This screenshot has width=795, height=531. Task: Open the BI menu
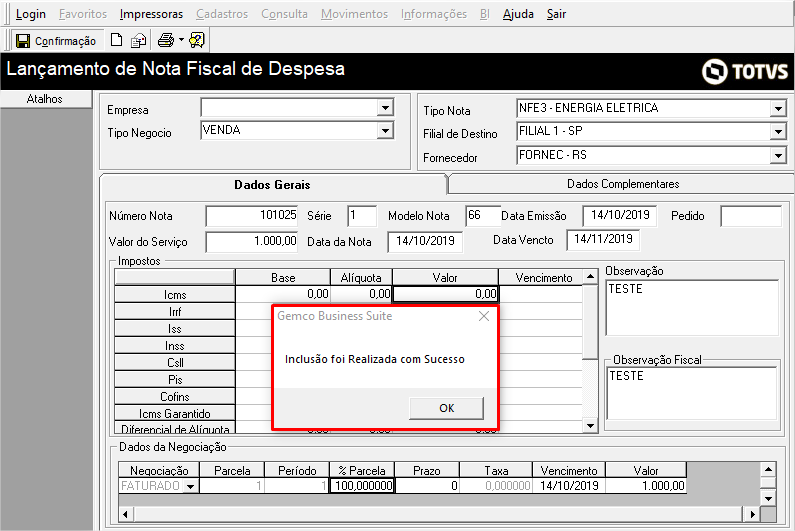tap(485, 14)
